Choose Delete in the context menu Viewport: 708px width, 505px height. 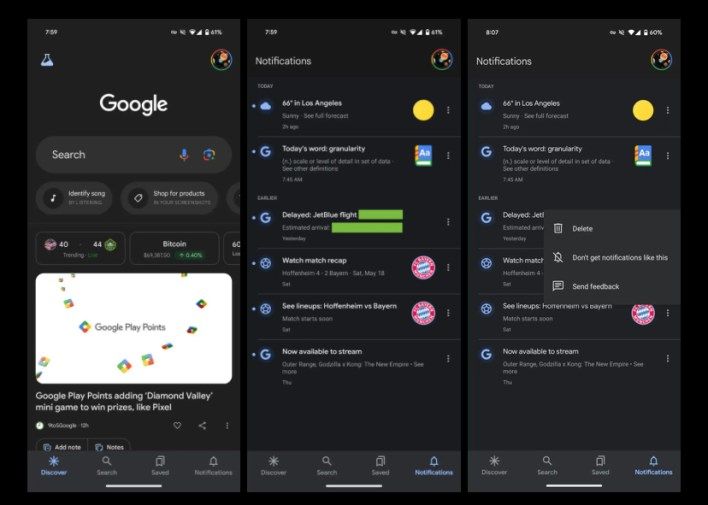click(x=612, y=229)
